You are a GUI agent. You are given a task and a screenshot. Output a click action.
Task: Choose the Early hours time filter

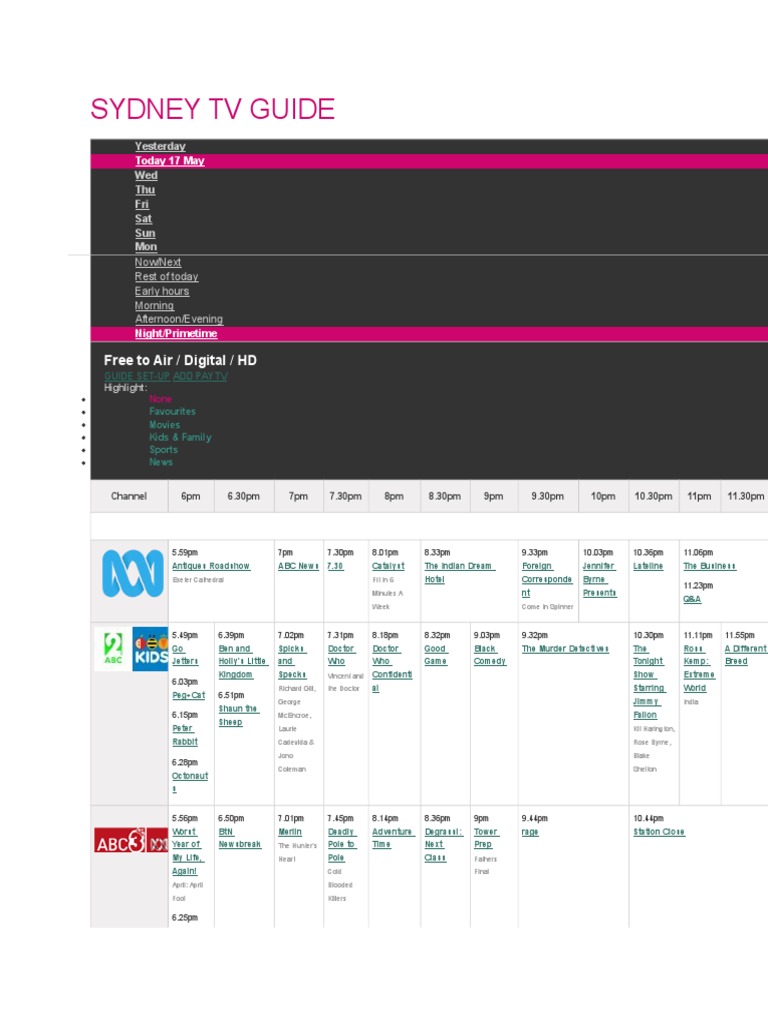162,291
